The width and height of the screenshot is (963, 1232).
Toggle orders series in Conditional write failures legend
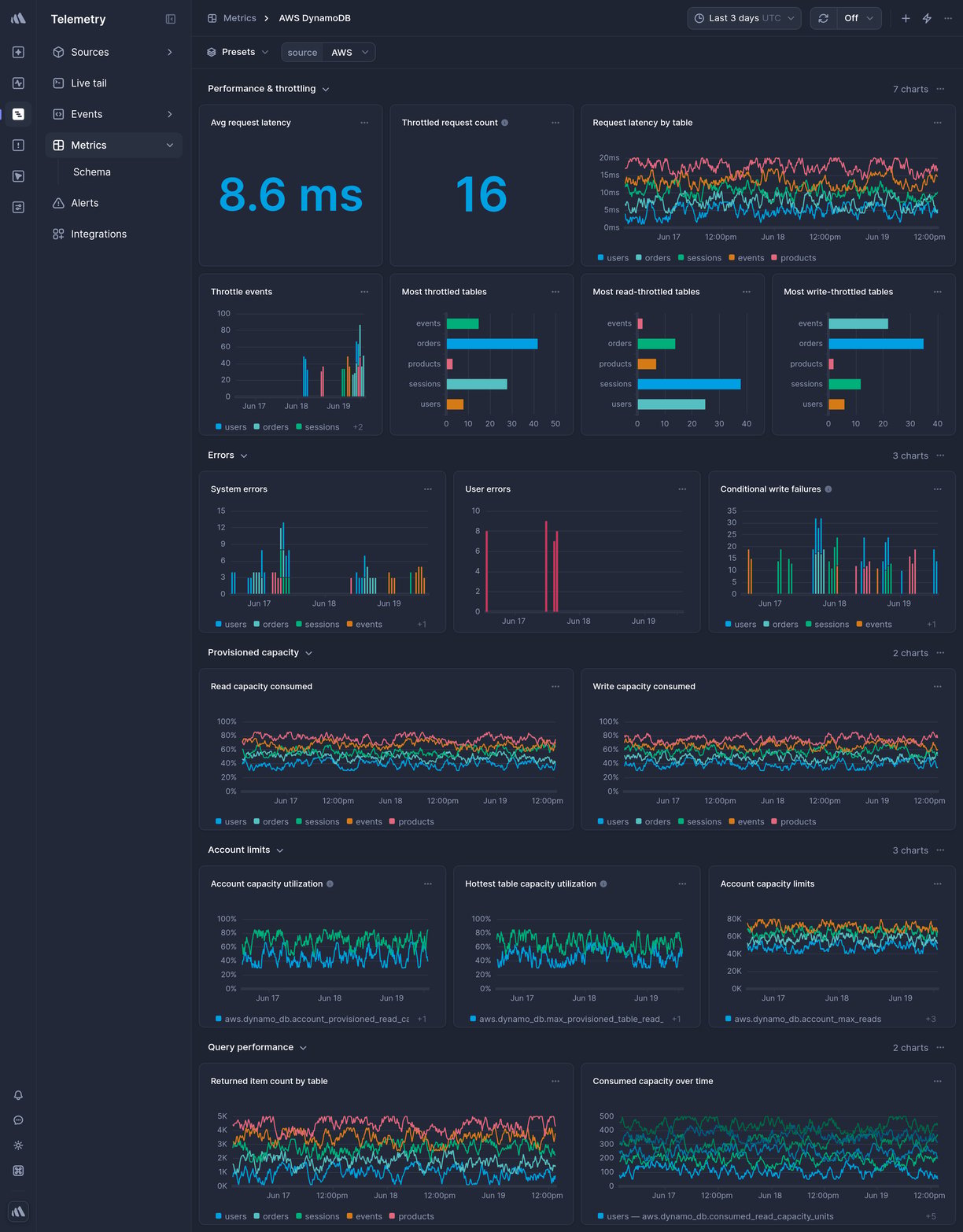click(x=780, y=625)
